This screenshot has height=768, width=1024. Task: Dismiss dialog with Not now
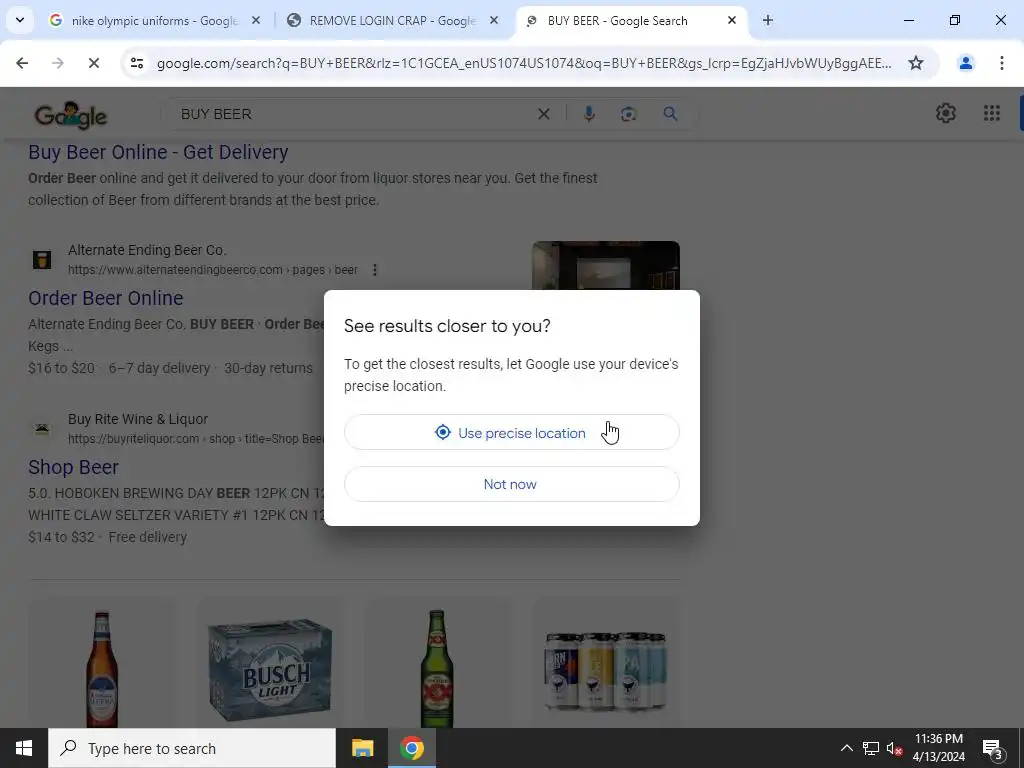coord(511,484)
